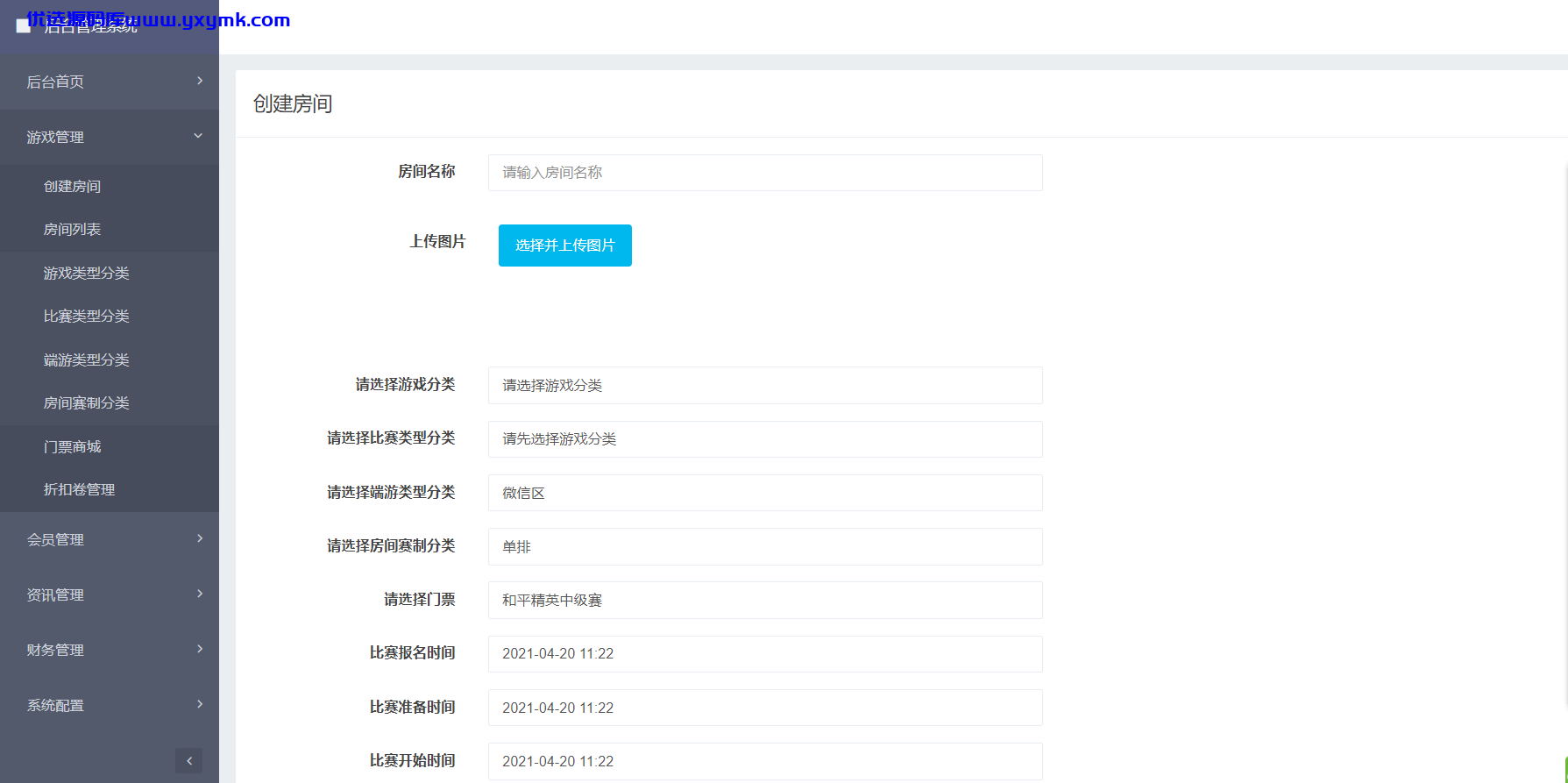Click the 后台管理系统 logo title
The height and width of the screenshot is (783, 1568).
(x=90, y=27)
